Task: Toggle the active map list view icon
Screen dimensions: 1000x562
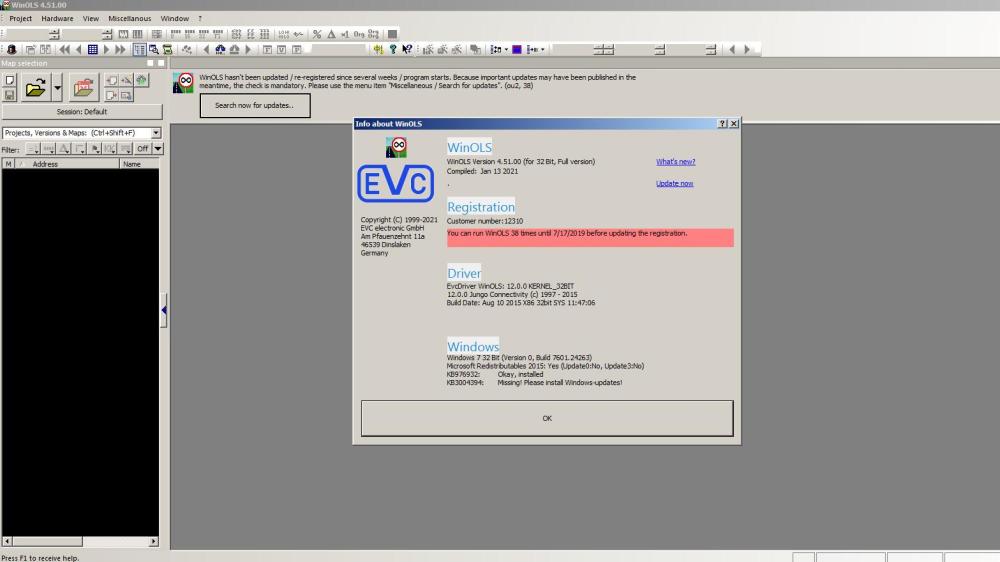Action: pyautogui.click(x=139, y=49)
